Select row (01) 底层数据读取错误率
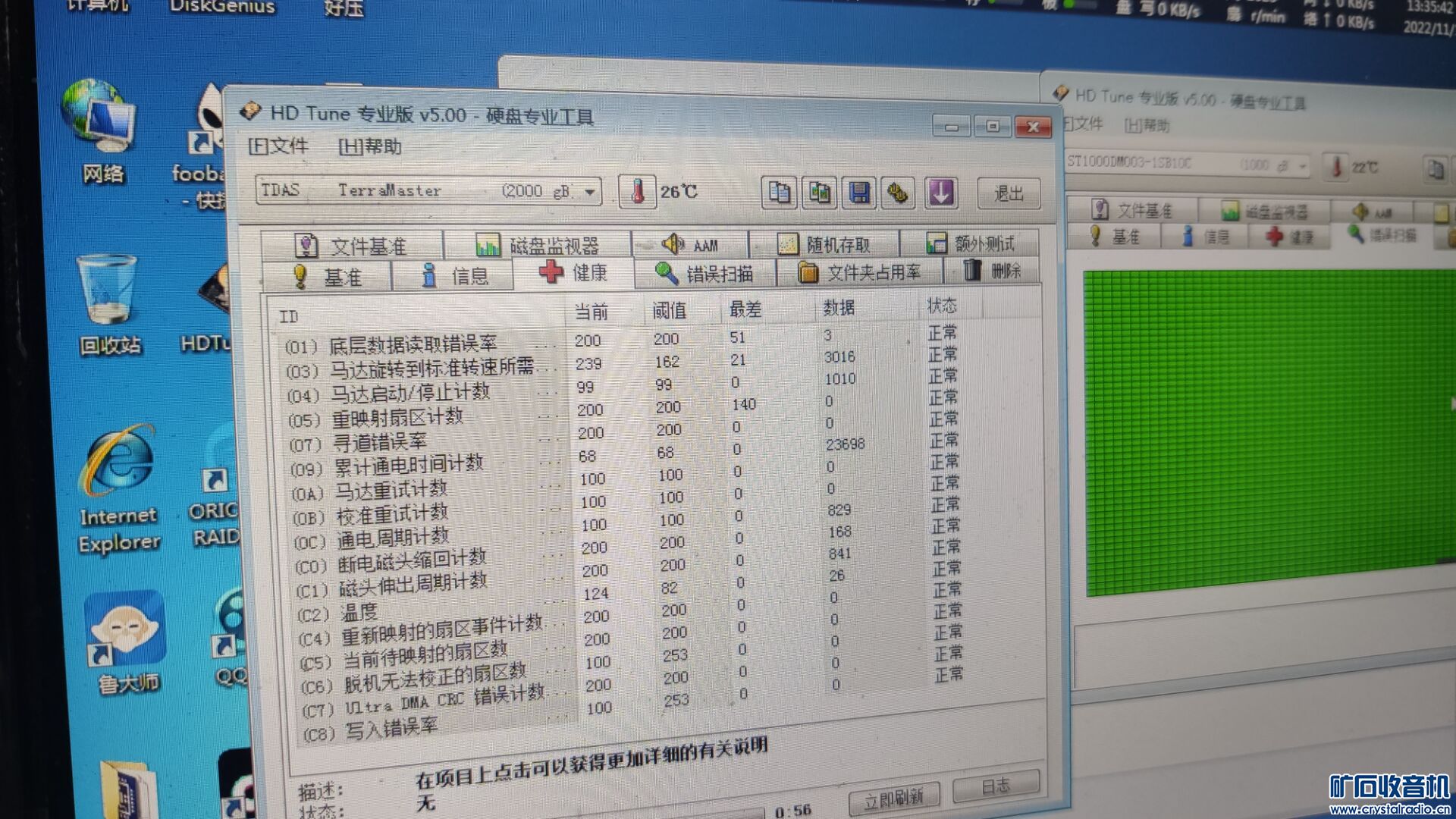1456x819 pixels. click(622, 340)
